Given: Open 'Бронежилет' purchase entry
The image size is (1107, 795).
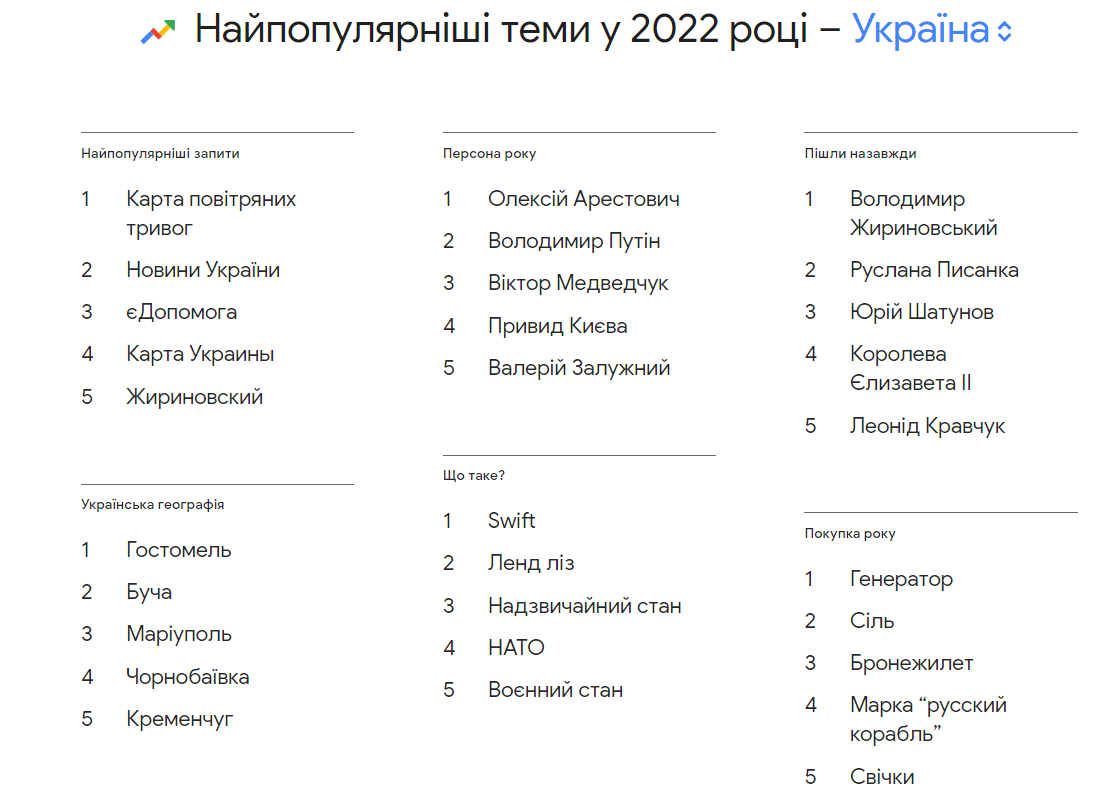Looking at the screenshot, I should pyautogui.click(x=911, y=663).
